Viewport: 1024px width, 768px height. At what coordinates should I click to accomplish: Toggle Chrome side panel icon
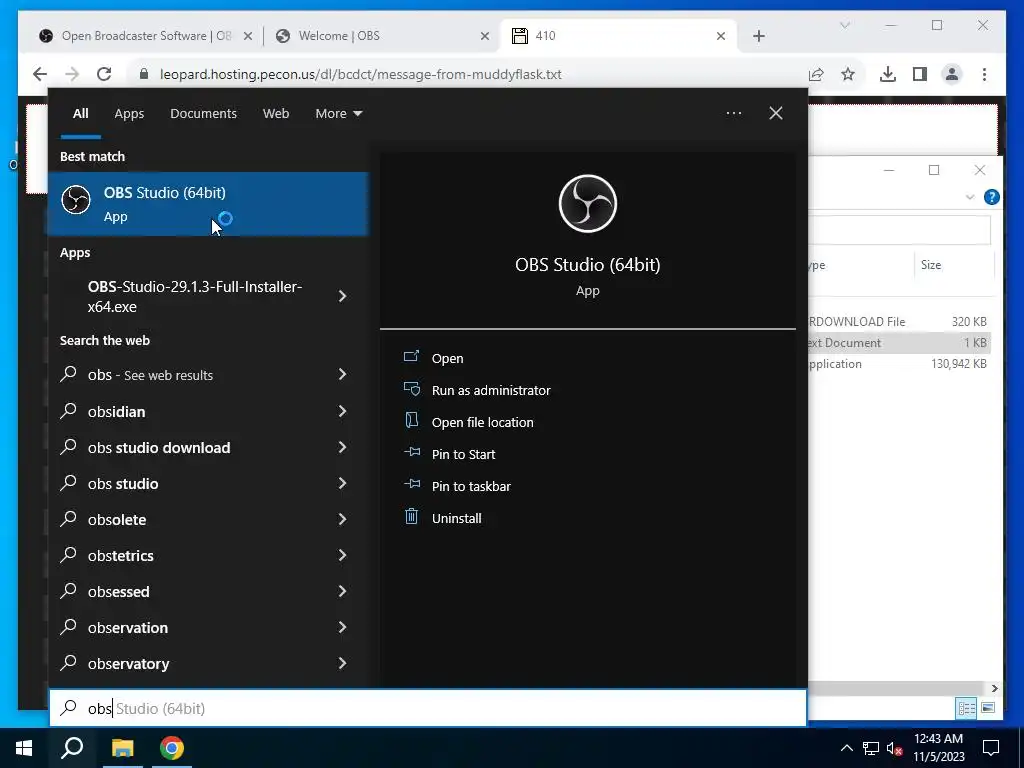coord(920,74)
